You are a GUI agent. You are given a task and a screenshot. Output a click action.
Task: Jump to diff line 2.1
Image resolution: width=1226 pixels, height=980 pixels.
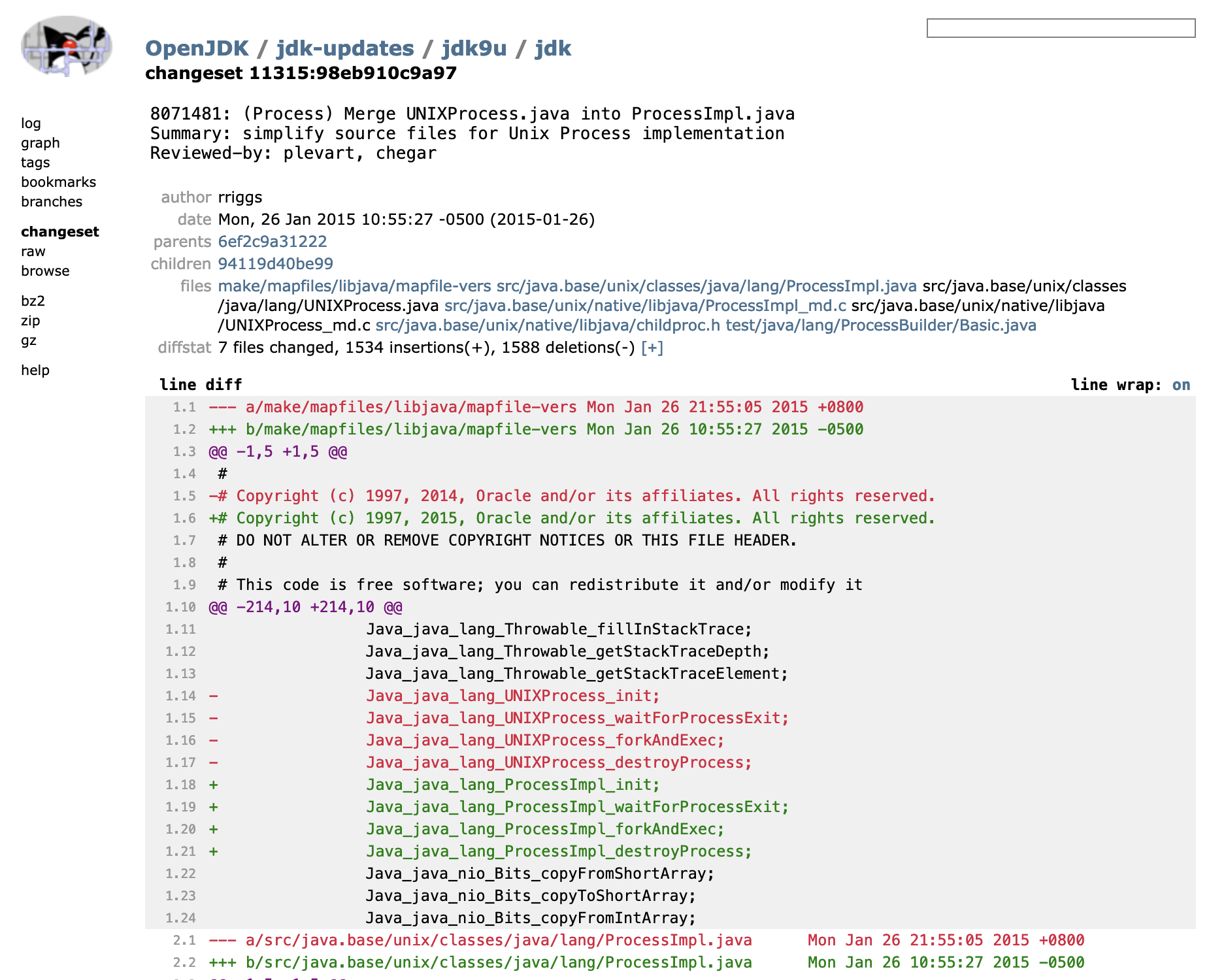click(184, 940)
